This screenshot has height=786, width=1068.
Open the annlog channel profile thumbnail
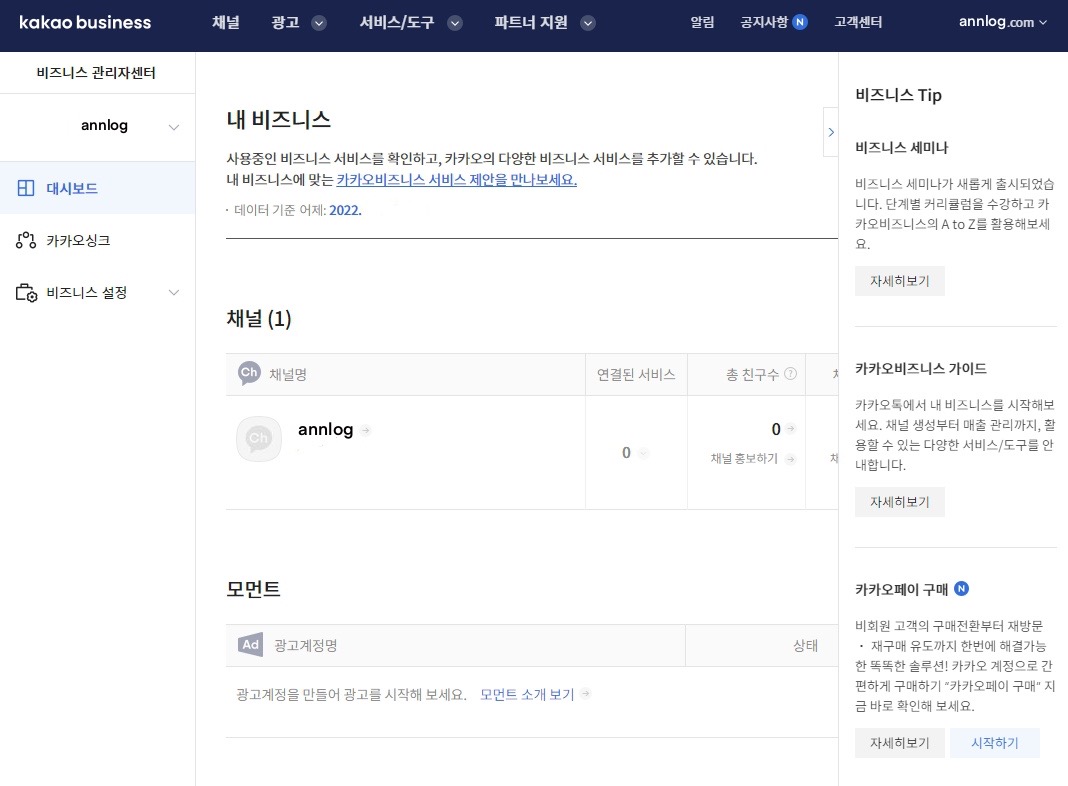tap(259, 439)
